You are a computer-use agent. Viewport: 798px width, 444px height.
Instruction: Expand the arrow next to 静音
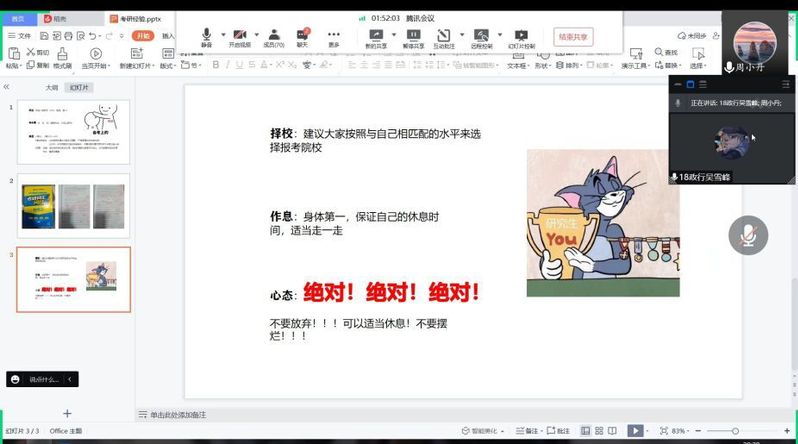(221, 35)
